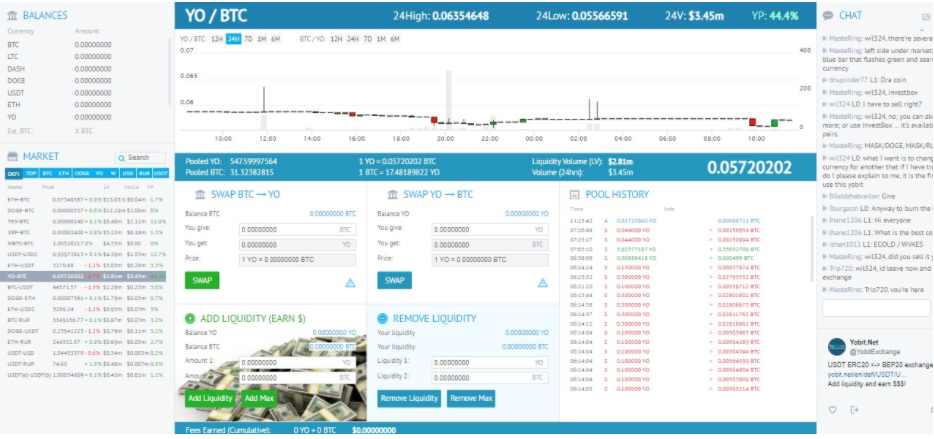Set BTC/YO chart to 24H
This screenshot has width=934, height=439.
[x=353, y=39]
